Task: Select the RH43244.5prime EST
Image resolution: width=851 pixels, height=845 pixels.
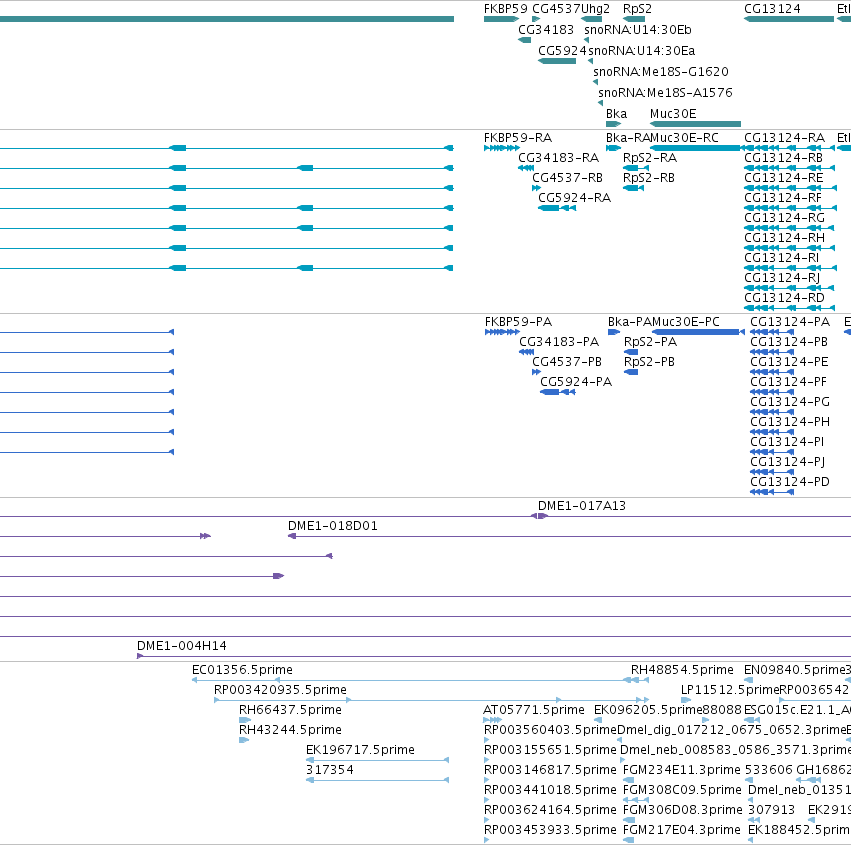Action: pyautogui.click(x=244, y=740)
